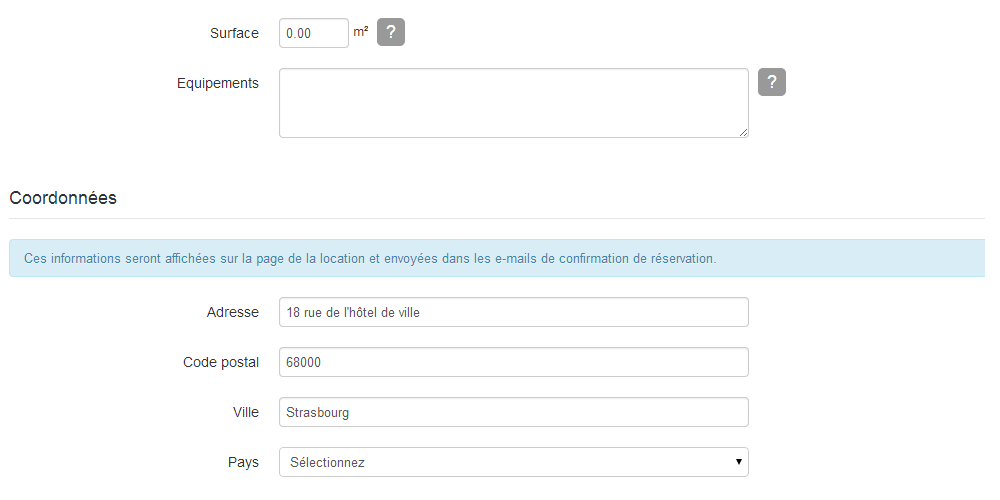Open the help tooltip next to Surface
The height and width of the screenshot is (500, 1000).
point(391,33)
